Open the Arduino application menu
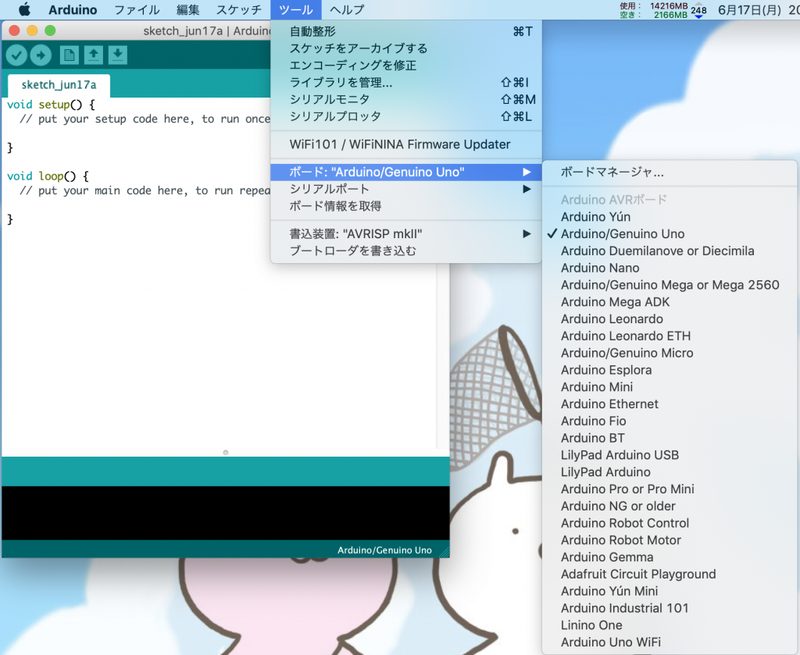 coord(73,10)
